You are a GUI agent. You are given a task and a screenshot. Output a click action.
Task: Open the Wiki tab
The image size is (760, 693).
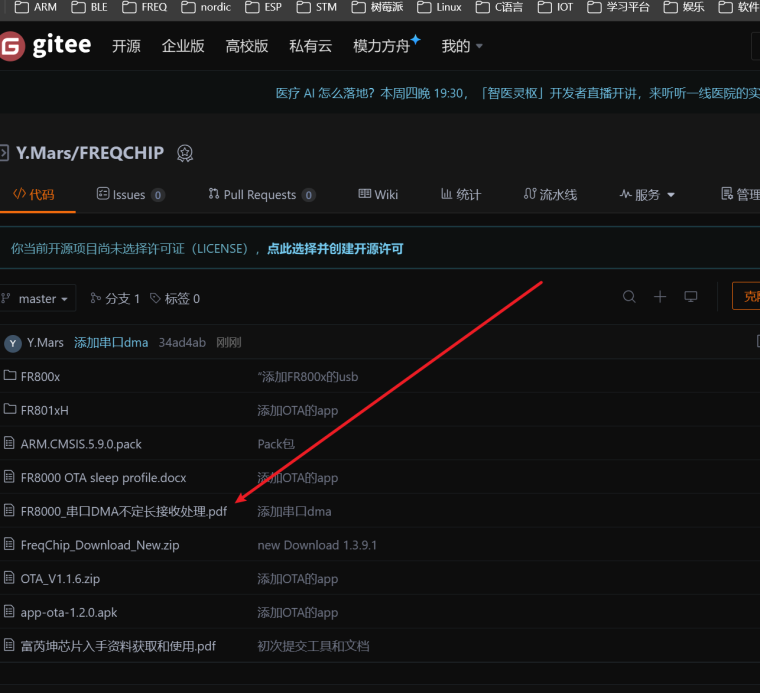tap(378, 195)
